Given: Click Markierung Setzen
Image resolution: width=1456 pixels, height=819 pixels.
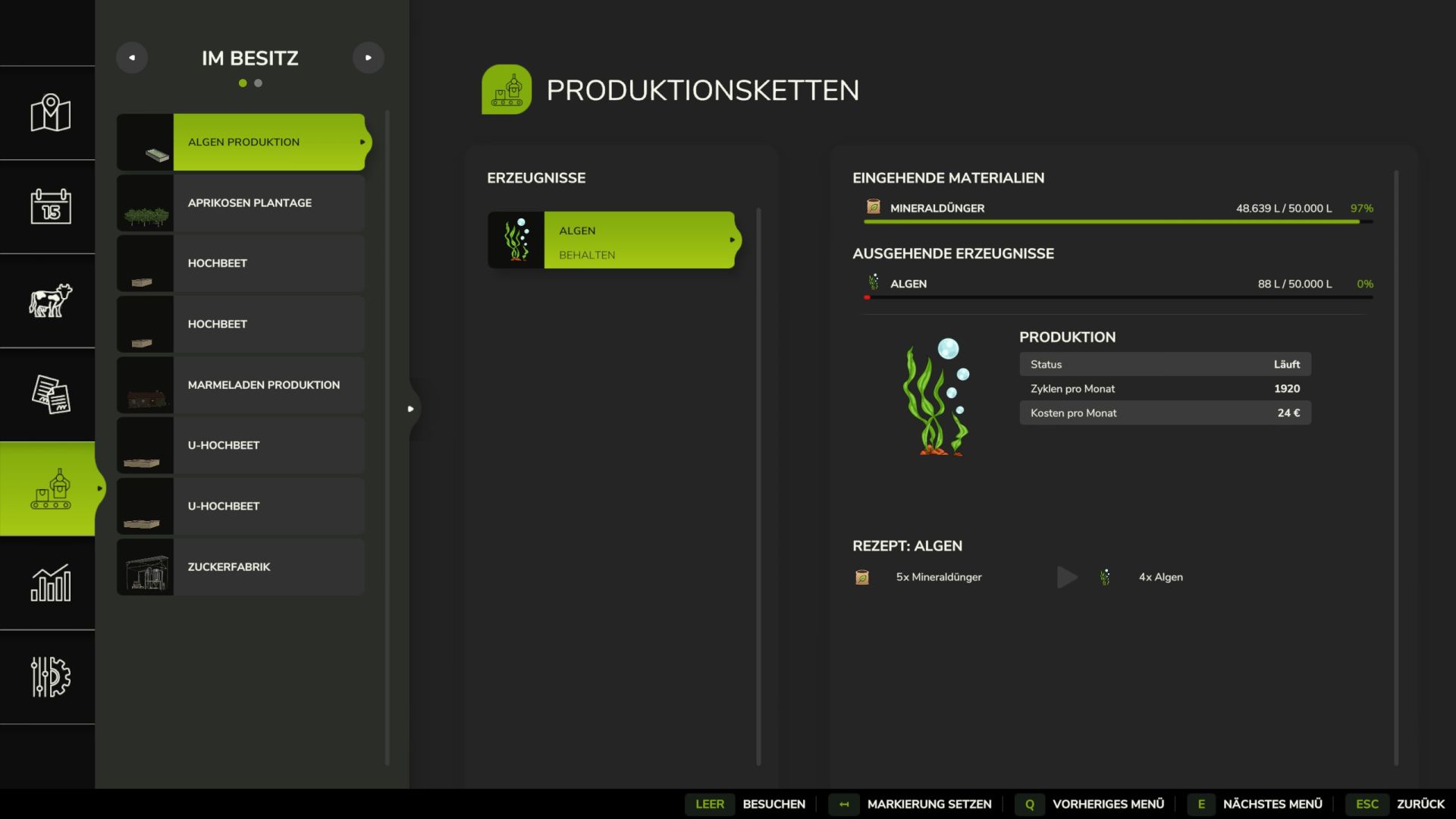Looking at the screenshot, I should click(929, 804).
